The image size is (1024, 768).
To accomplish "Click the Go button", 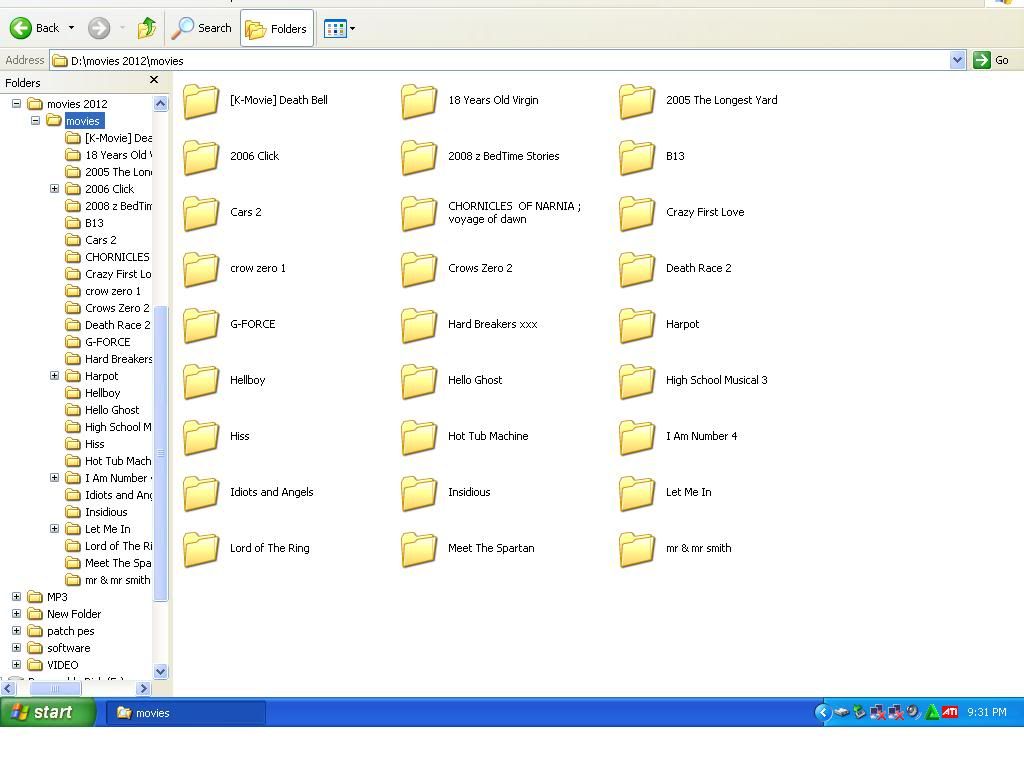I will click(991, 60).
